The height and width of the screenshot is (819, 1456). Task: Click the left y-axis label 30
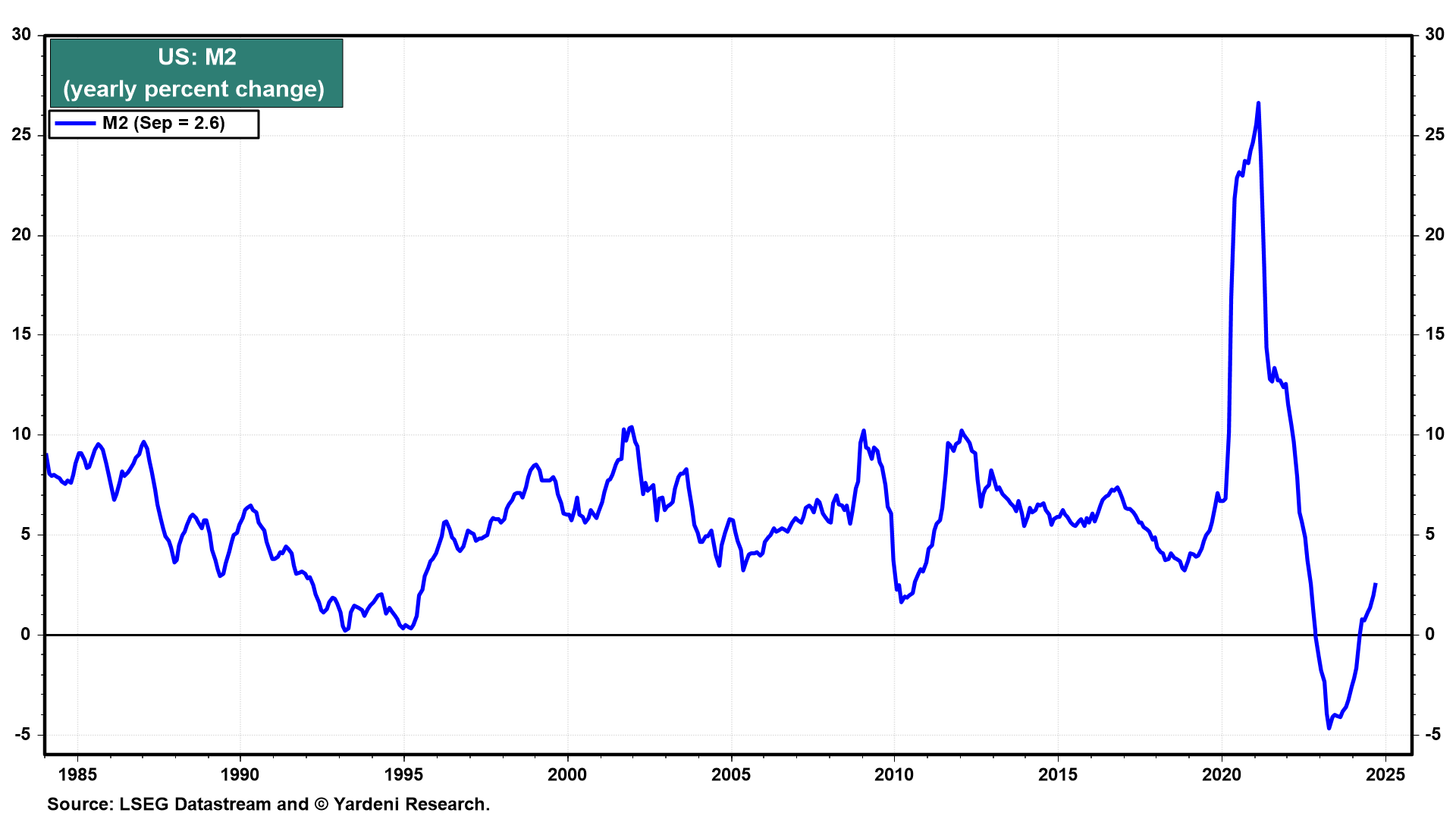(21, 35)
